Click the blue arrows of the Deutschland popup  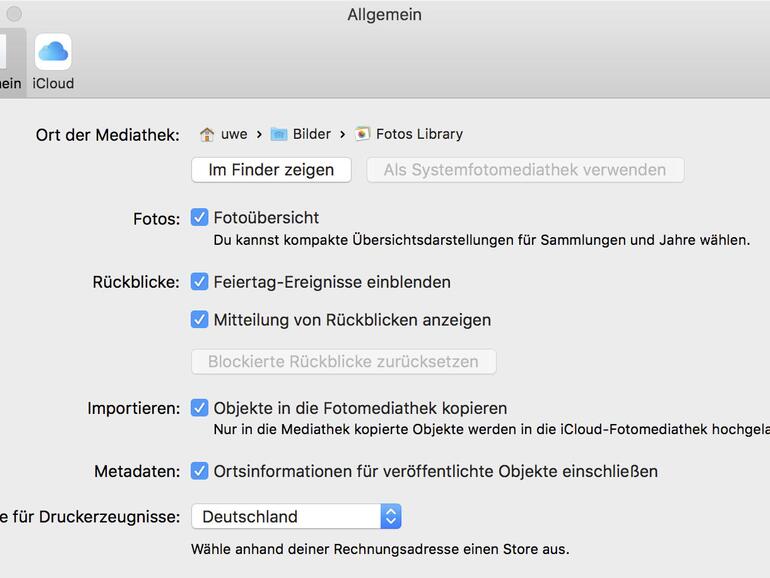coord(391,516)
